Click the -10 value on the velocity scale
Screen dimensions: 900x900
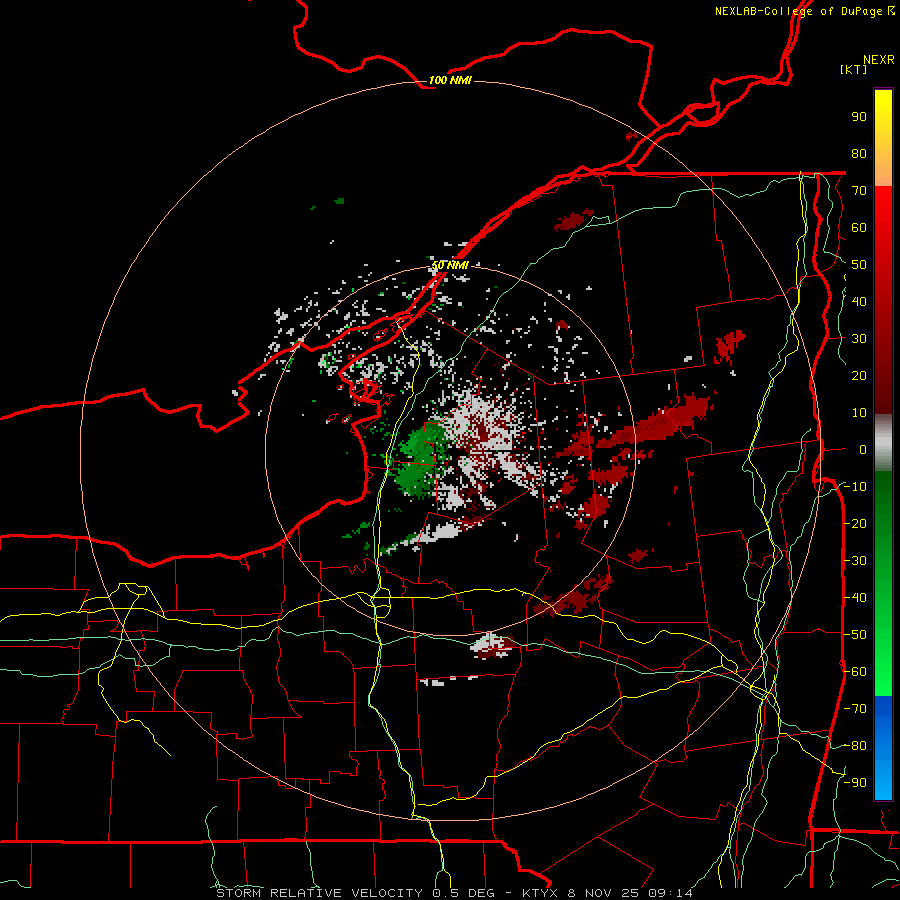[x=855, y=487]
